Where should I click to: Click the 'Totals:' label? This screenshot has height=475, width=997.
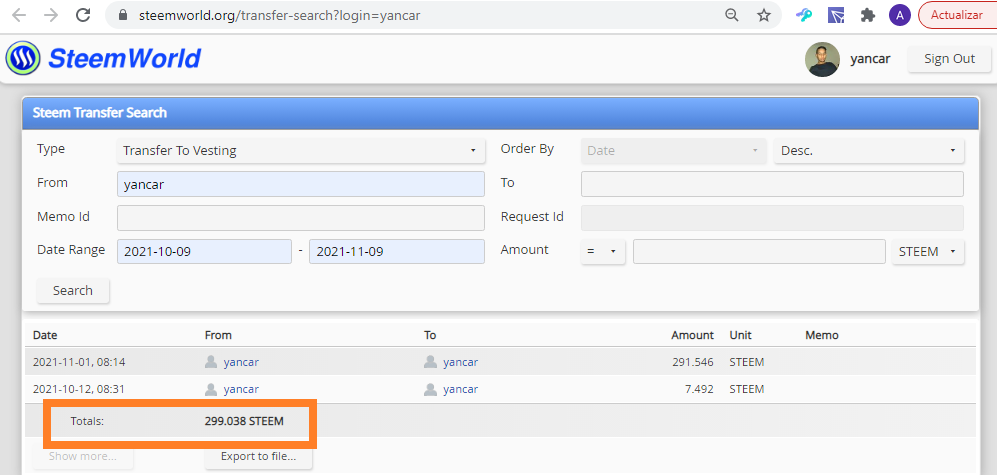click(87, 421)
